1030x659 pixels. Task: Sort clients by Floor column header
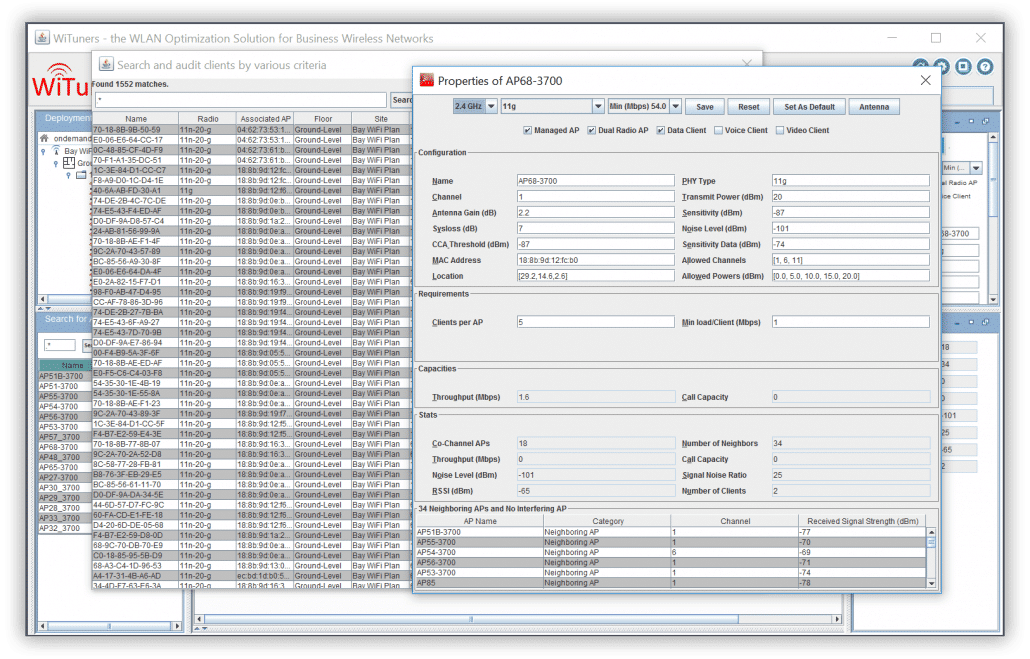click(323, 119)
